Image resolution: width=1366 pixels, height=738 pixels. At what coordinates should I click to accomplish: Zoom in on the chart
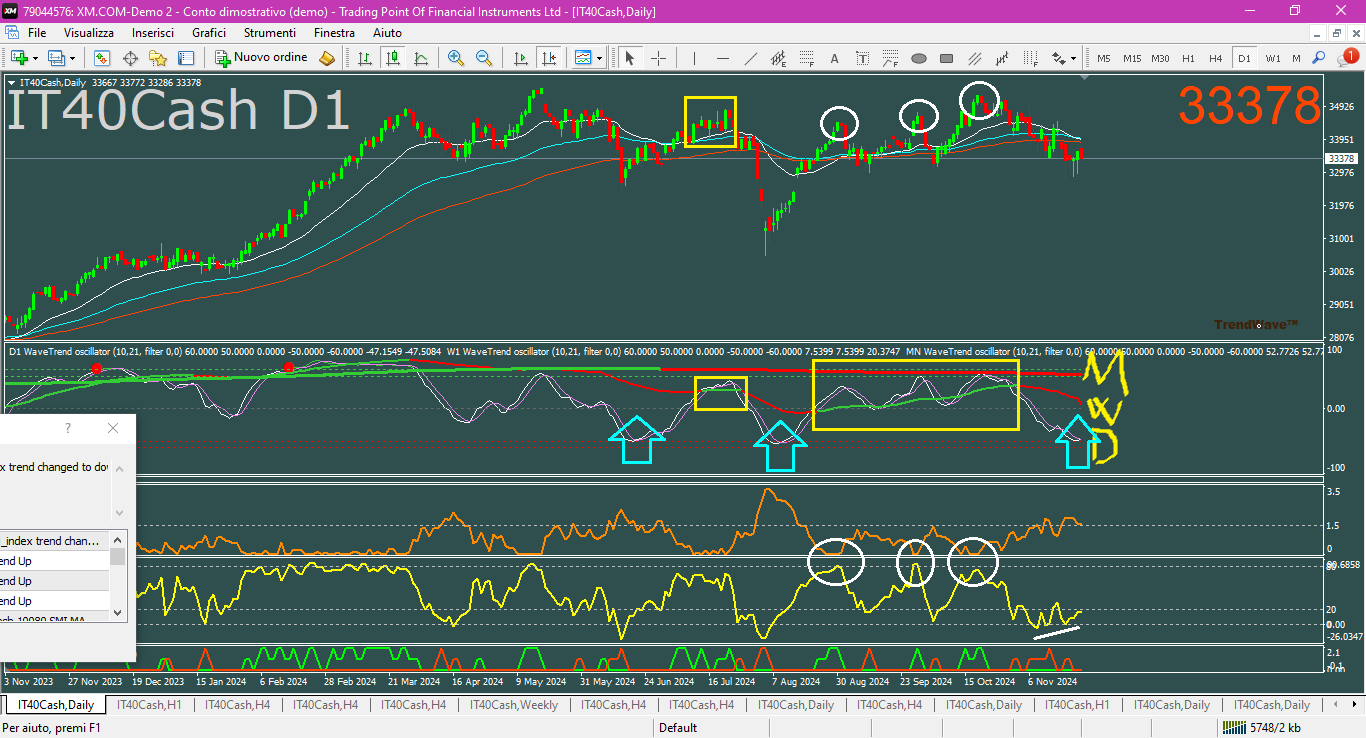(456, 58)
